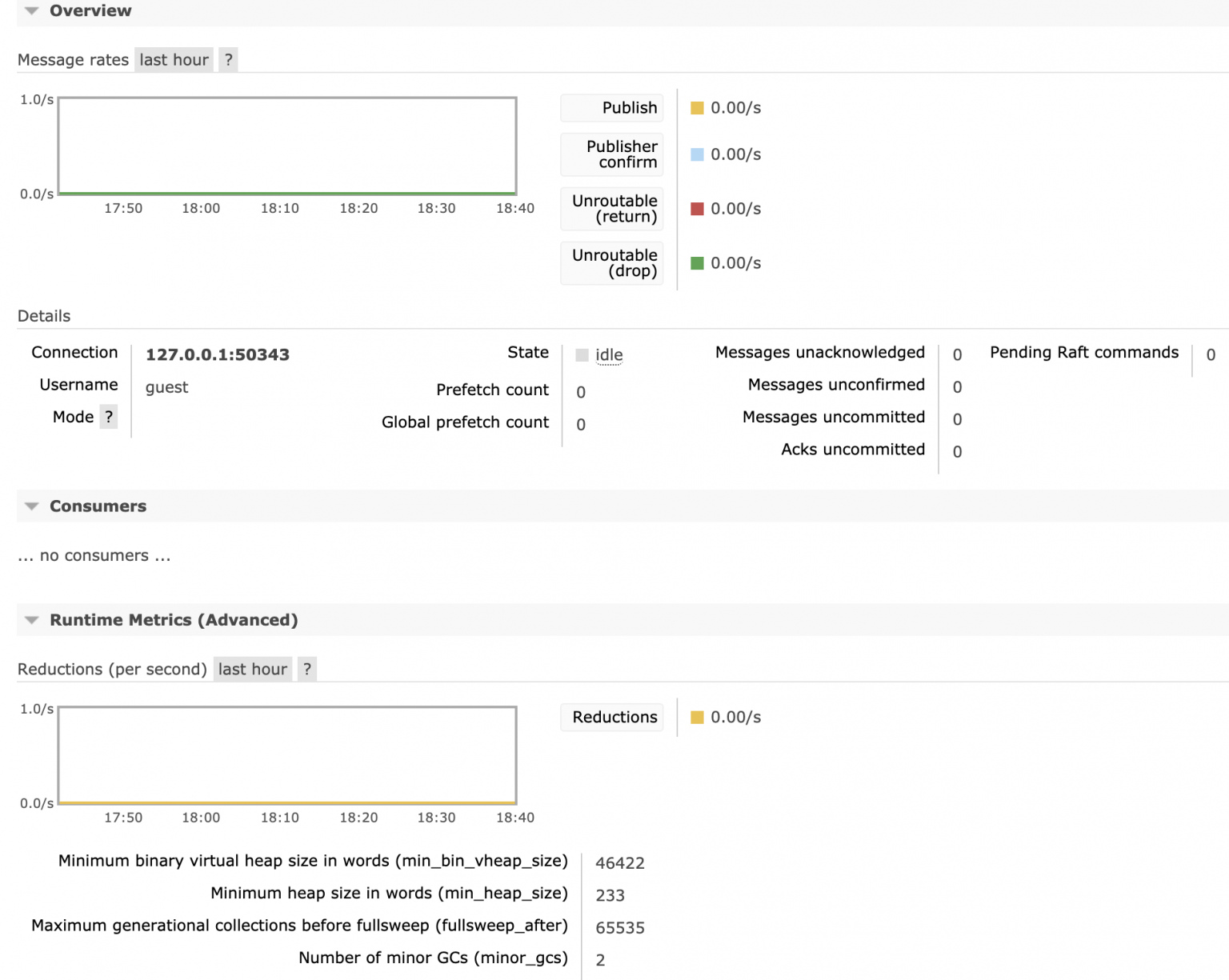Click the green Unroutable (drop) color indicator
Image resolution: width=1229 pixels, height=980 pixels.
tap(697, 262)
